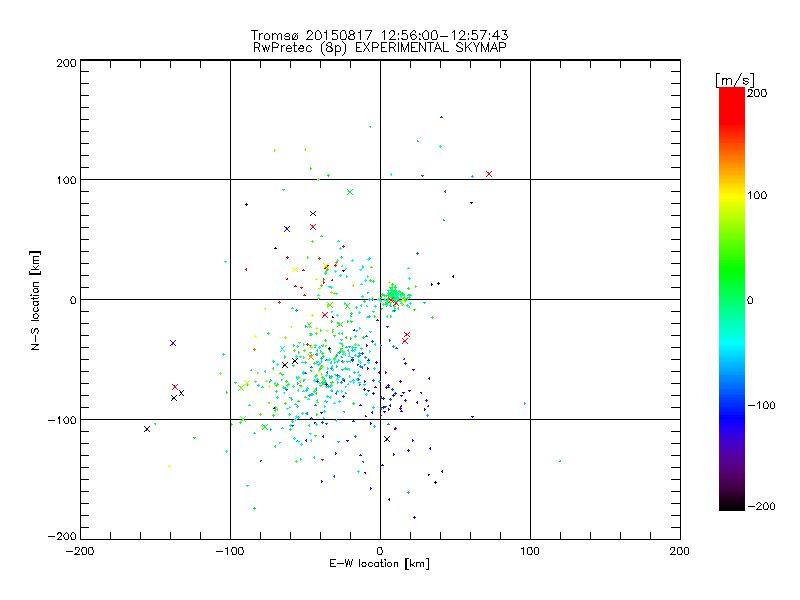Click N-S axis tick label '-100'
The image size is (800, 600).
(62, 420)
